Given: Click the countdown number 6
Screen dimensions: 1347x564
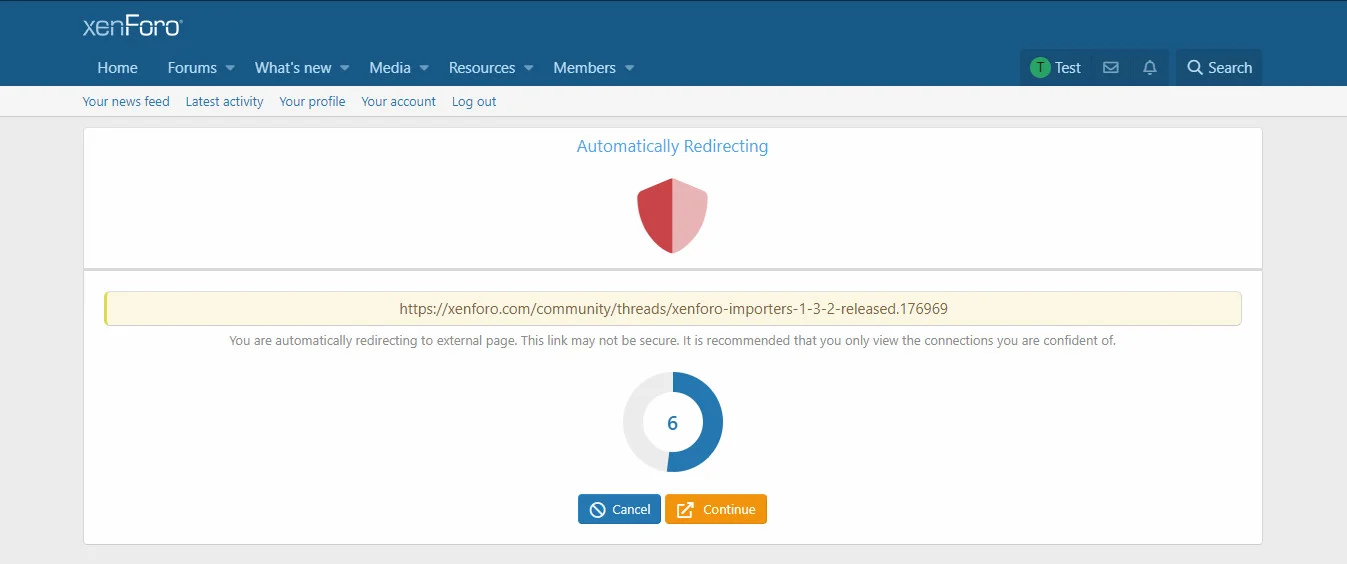Looking at the screenshot, I should [x=672, y=423].
